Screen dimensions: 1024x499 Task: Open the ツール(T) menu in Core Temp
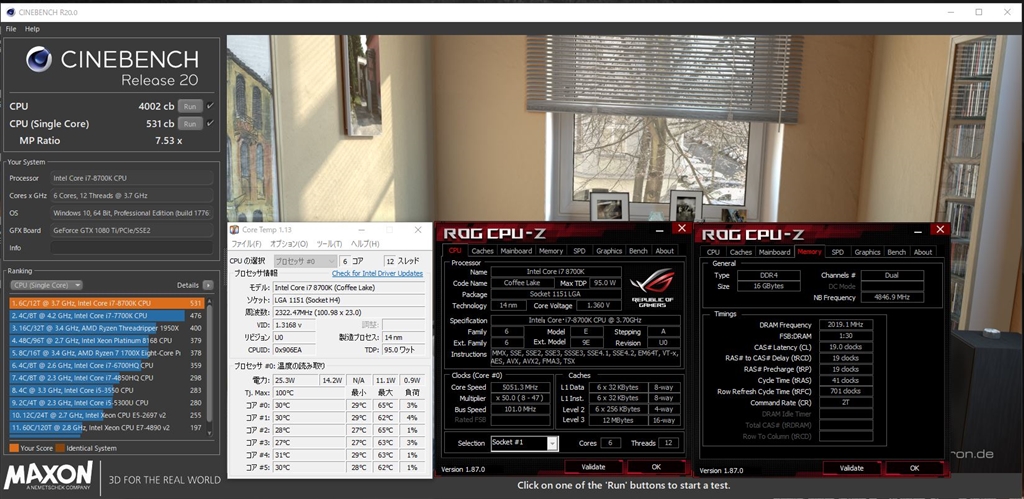point(329,244)
